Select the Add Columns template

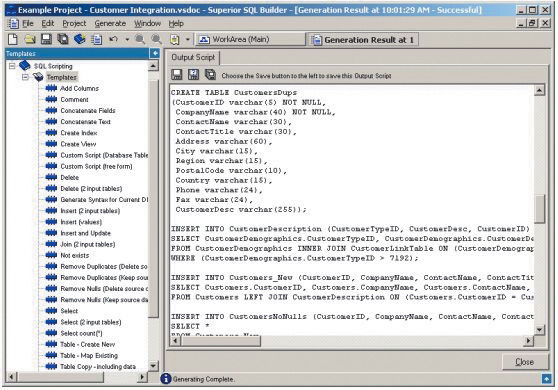[x=79, y=88]
